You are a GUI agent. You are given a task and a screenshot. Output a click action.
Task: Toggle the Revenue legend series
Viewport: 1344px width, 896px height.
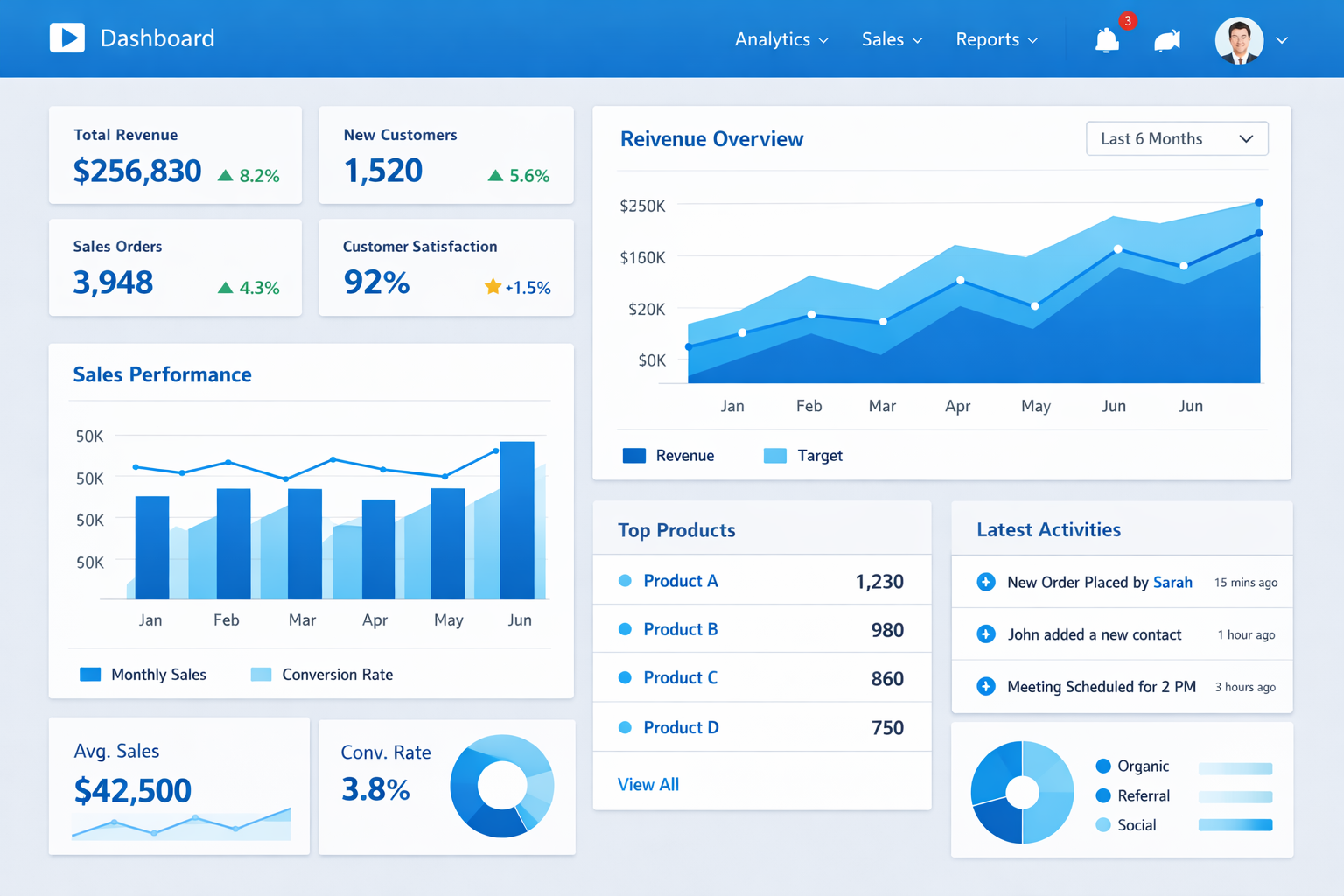[x=668, y=456]
